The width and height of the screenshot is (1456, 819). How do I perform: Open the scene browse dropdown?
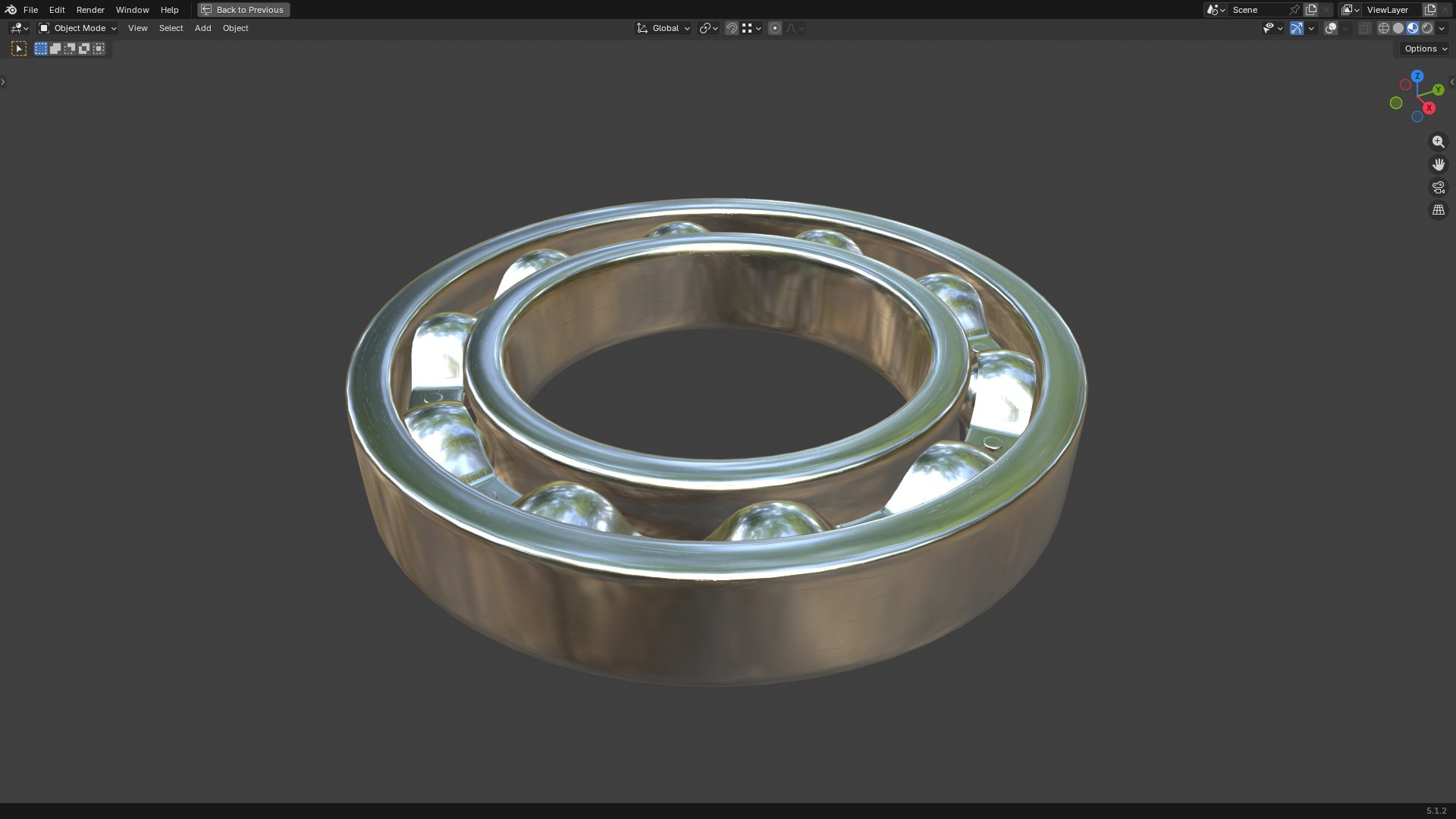pos(1216,10)
